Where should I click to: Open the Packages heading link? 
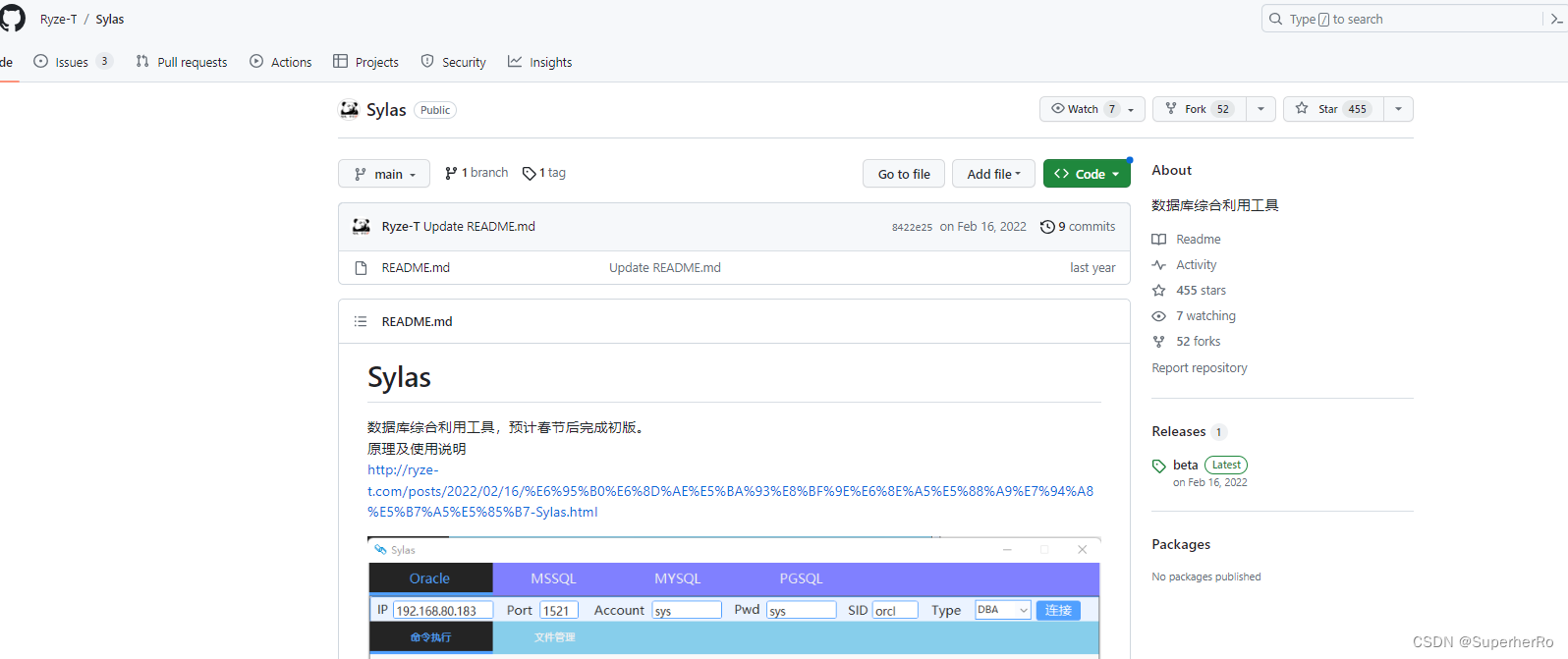click(1181, 544)
